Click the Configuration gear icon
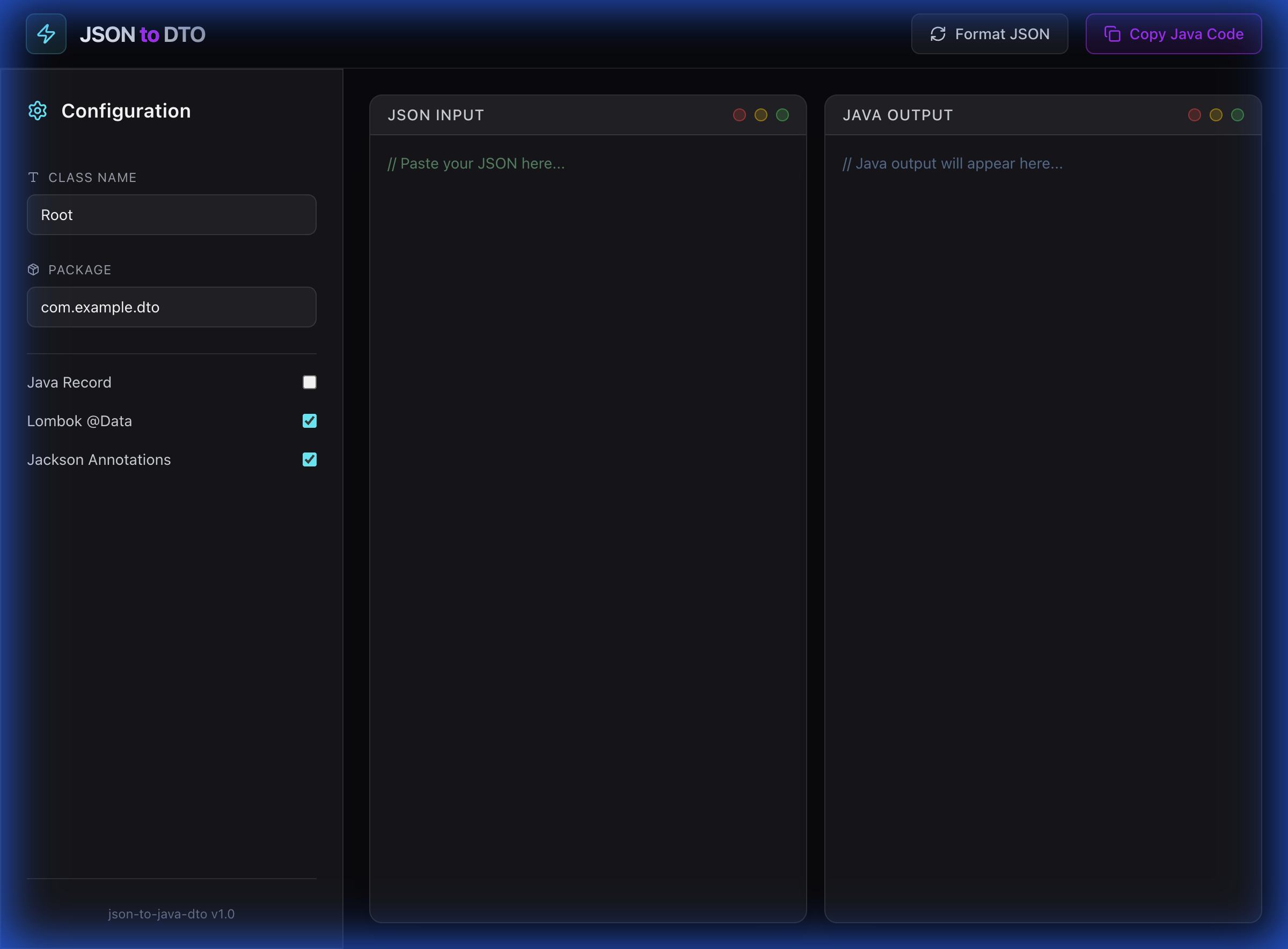Viewport: 1288px width, 949px height. click(x=38, y=111)
